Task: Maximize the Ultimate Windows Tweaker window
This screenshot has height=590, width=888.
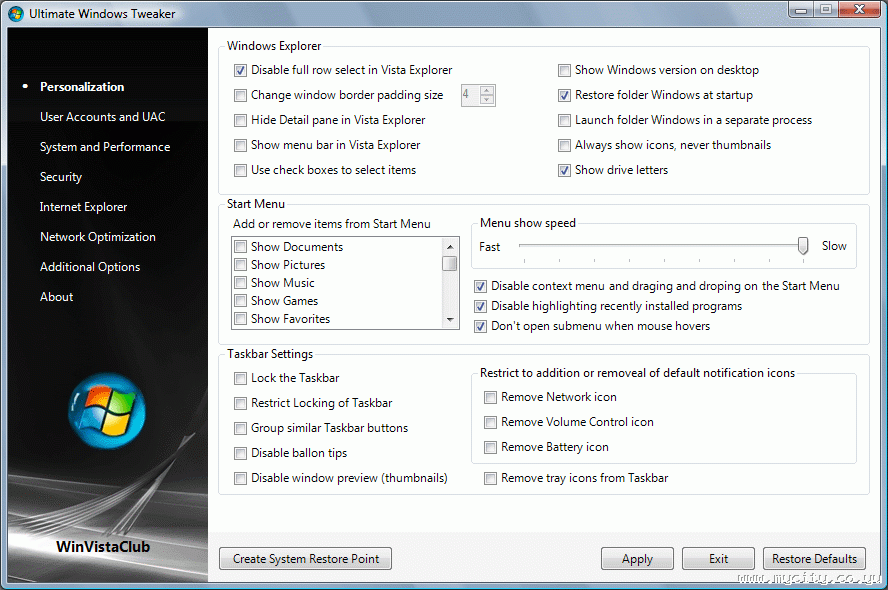Action: [x=826, y=10]
